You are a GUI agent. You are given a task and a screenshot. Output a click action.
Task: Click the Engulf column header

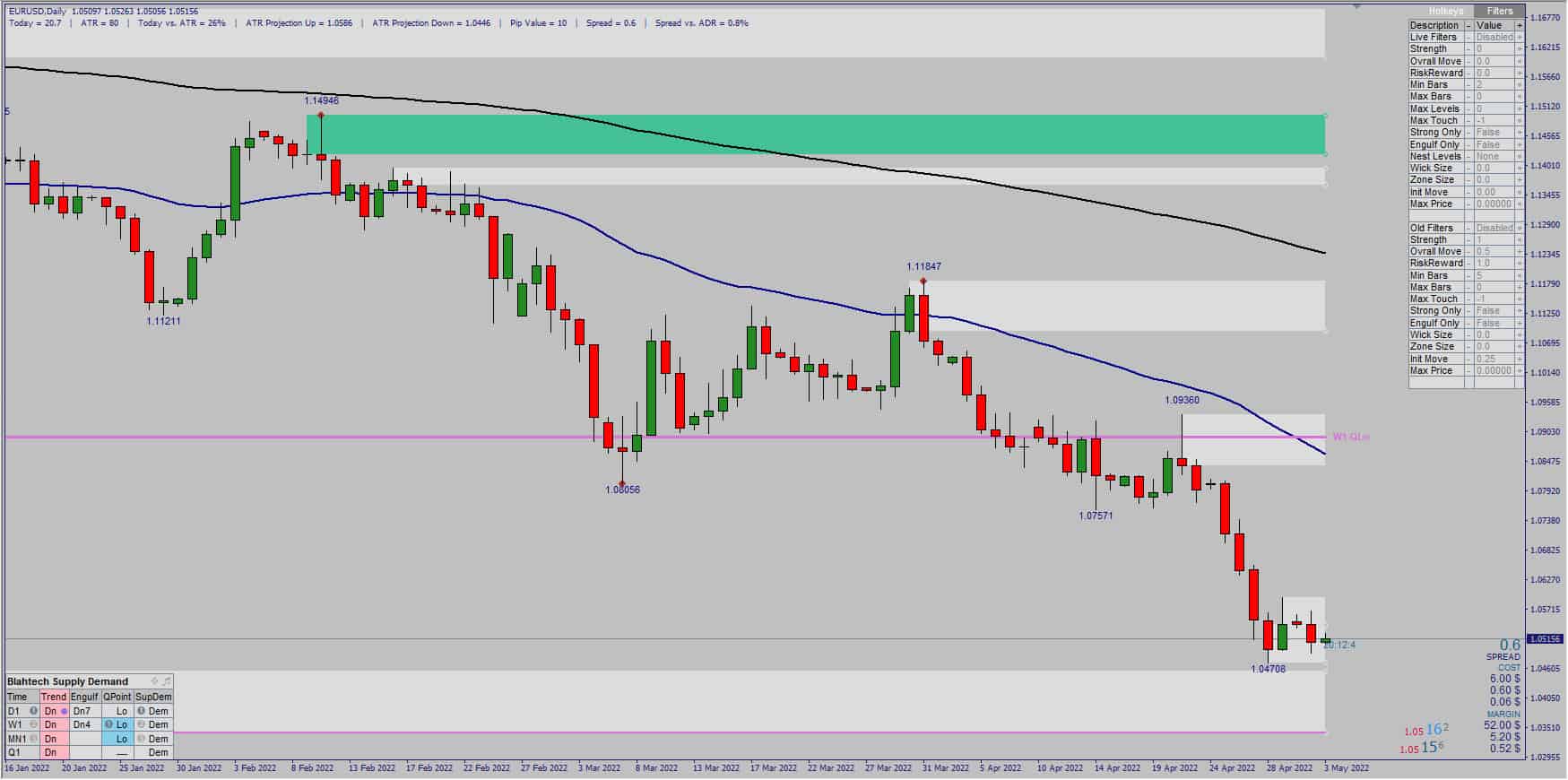[84, 697]
